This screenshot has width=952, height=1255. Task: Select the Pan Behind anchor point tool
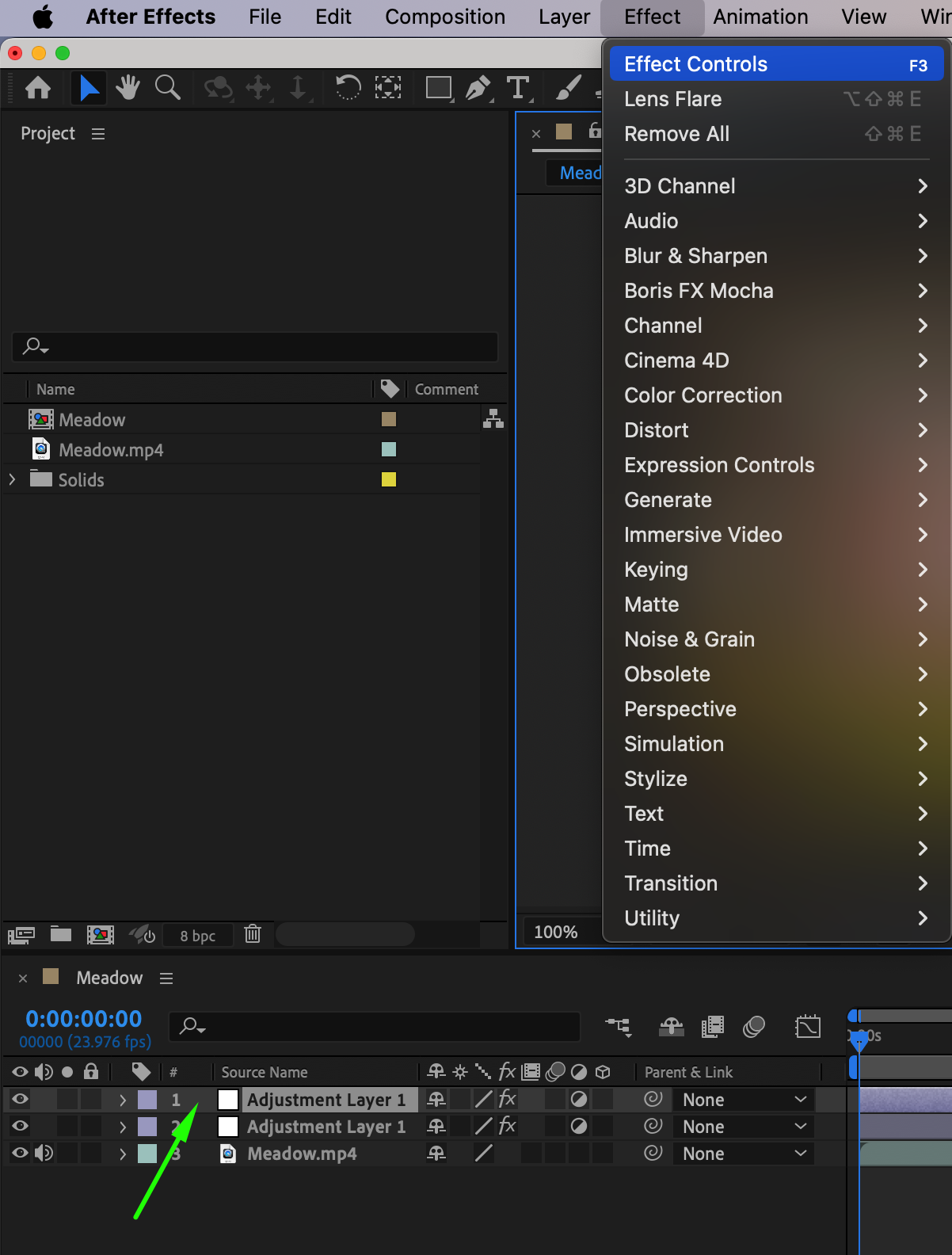(388, 87)
